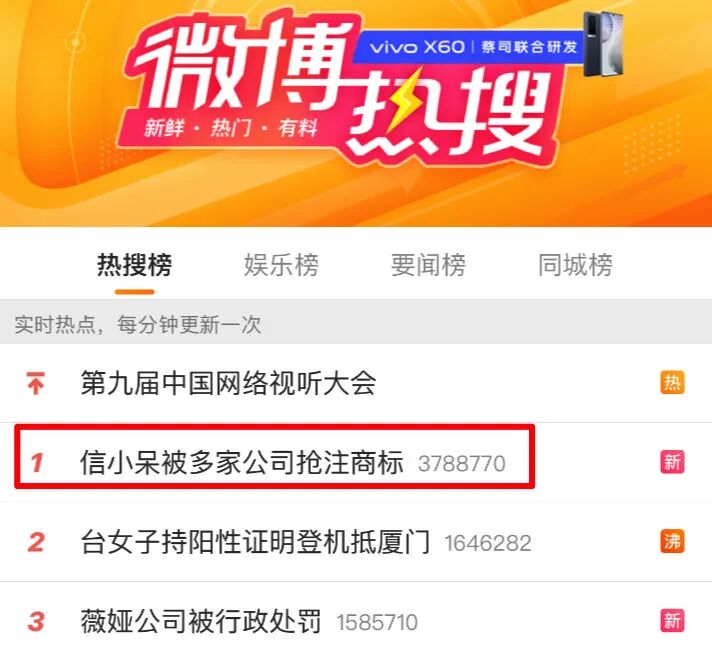The width and height of the screenshot is (712, 652).
Task: Tap the rank 1 number icon
Action: click(37, 463)
